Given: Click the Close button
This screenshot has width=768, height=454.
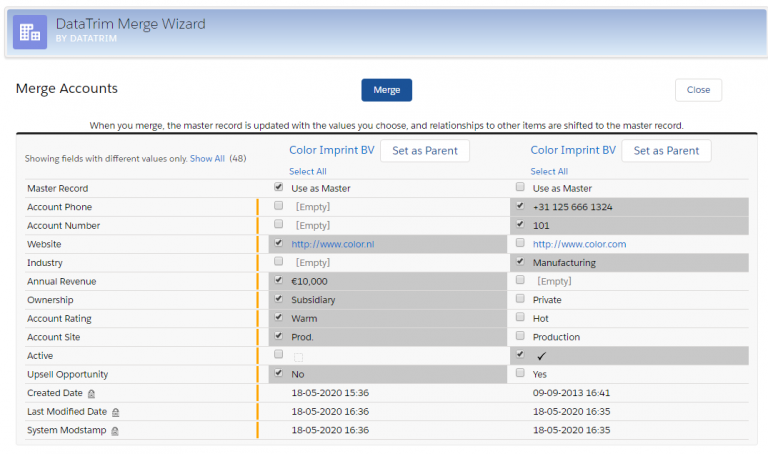Looking at the screenshot, I should 698,90.
